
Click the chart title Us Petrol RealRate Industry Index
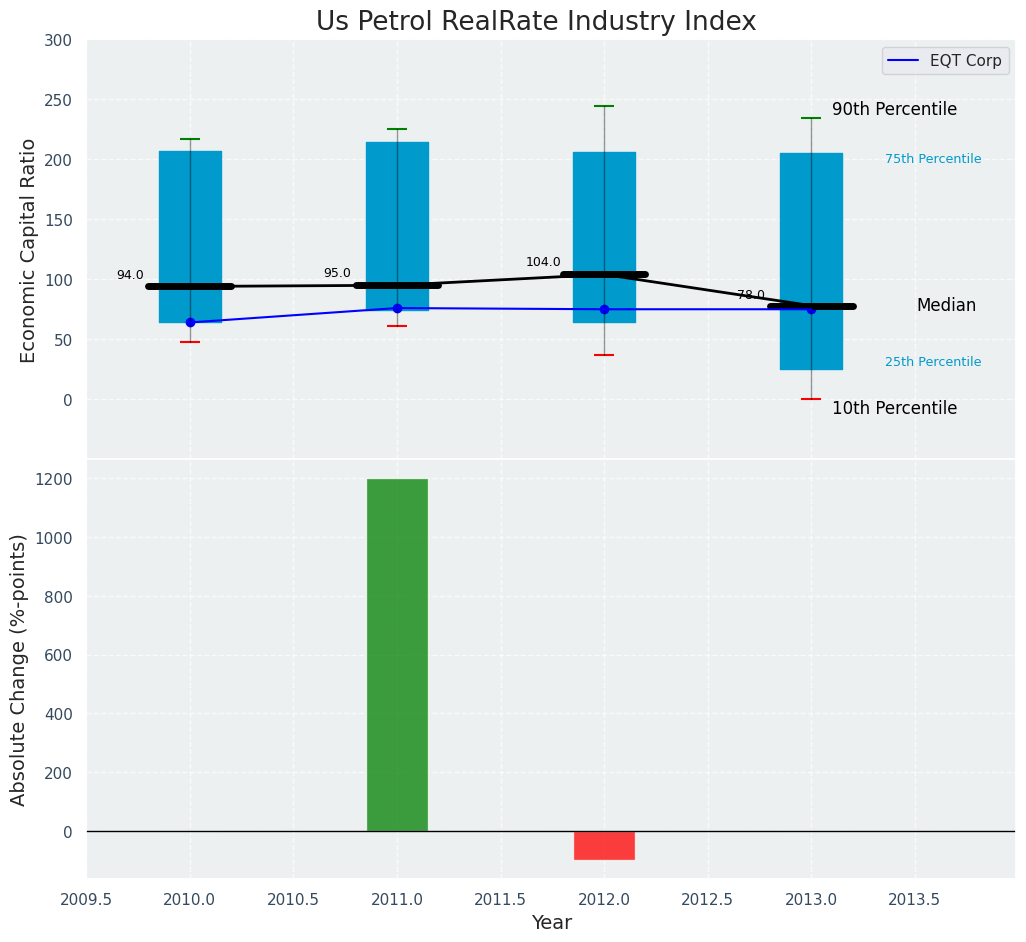click(536, 21)
